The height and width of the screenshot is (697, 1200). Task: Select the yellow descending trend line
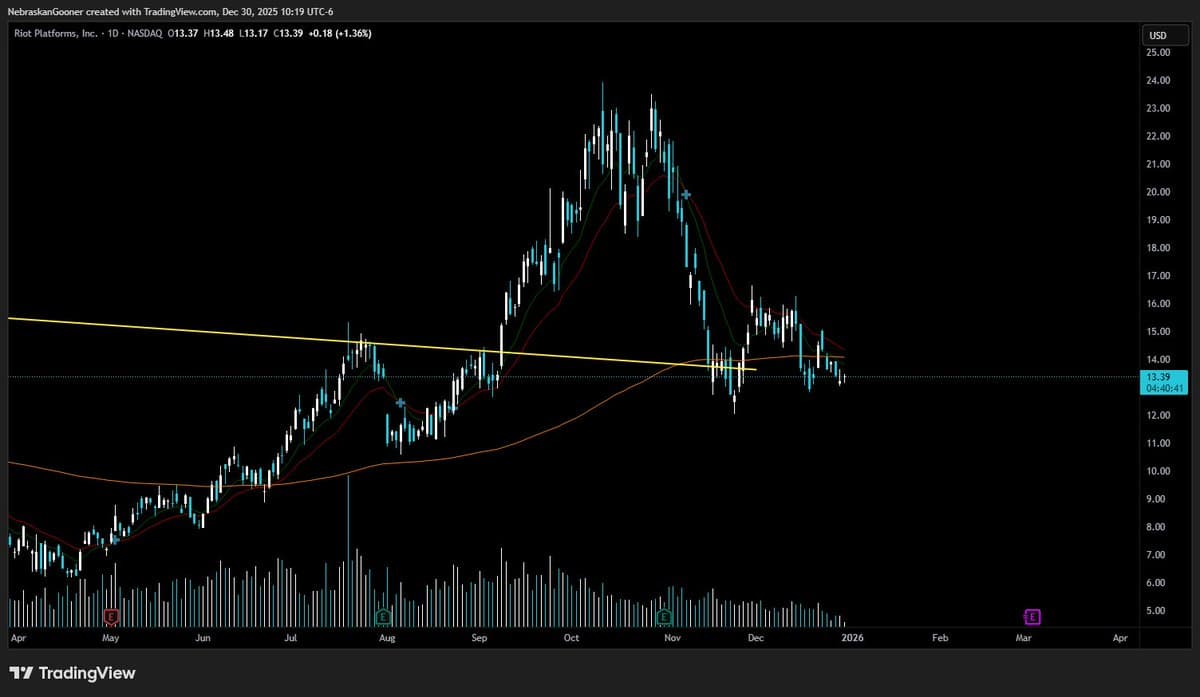200,331
